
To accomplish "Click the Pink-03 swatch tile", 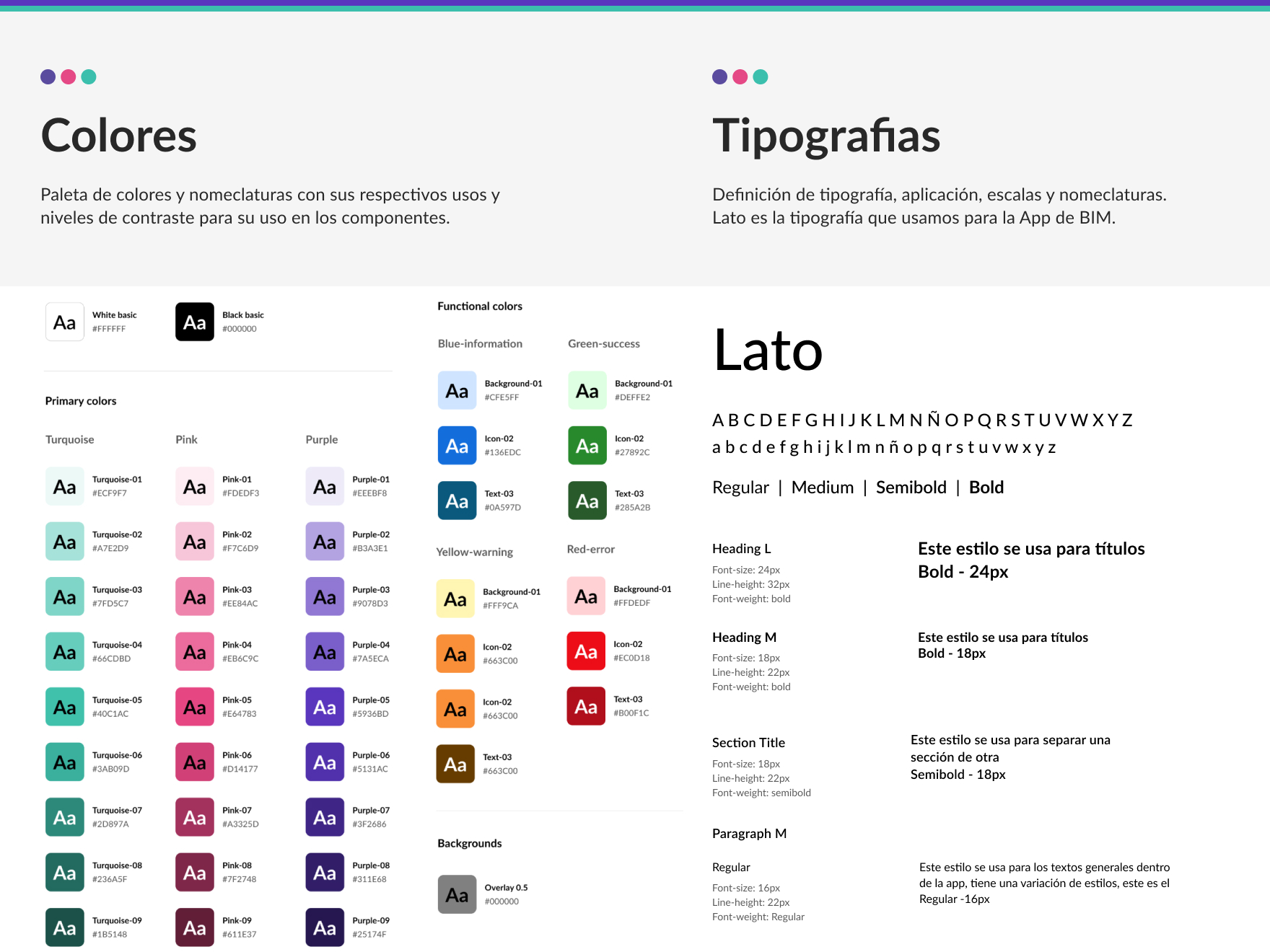I will point(195,596).
